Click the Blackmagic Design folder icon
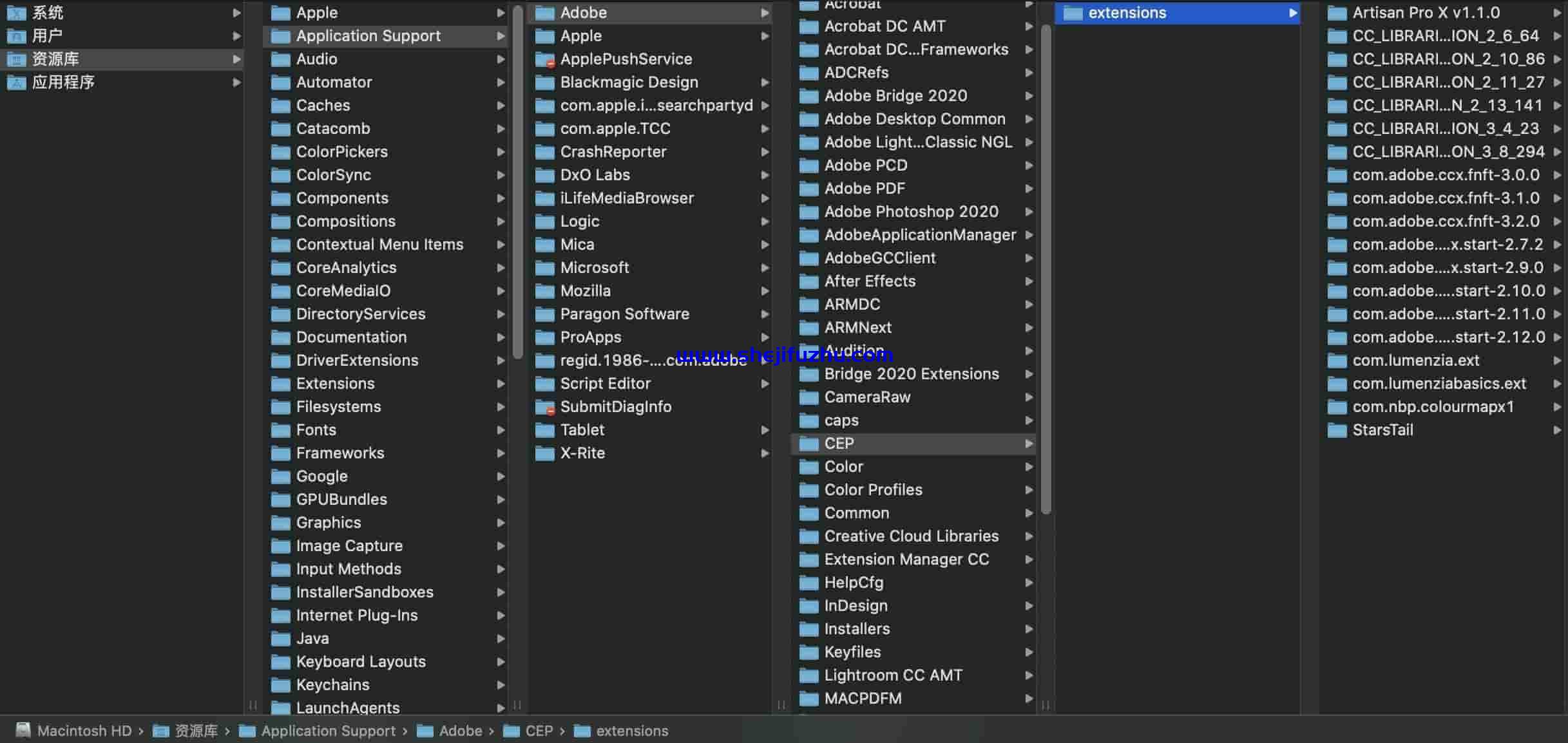This screenshot has height=743, width=1568. [545, 82]
